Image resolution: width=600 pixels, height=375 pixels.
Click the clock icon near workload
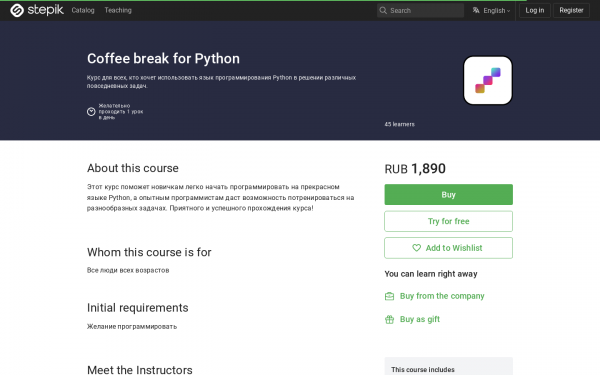(91, 111)
